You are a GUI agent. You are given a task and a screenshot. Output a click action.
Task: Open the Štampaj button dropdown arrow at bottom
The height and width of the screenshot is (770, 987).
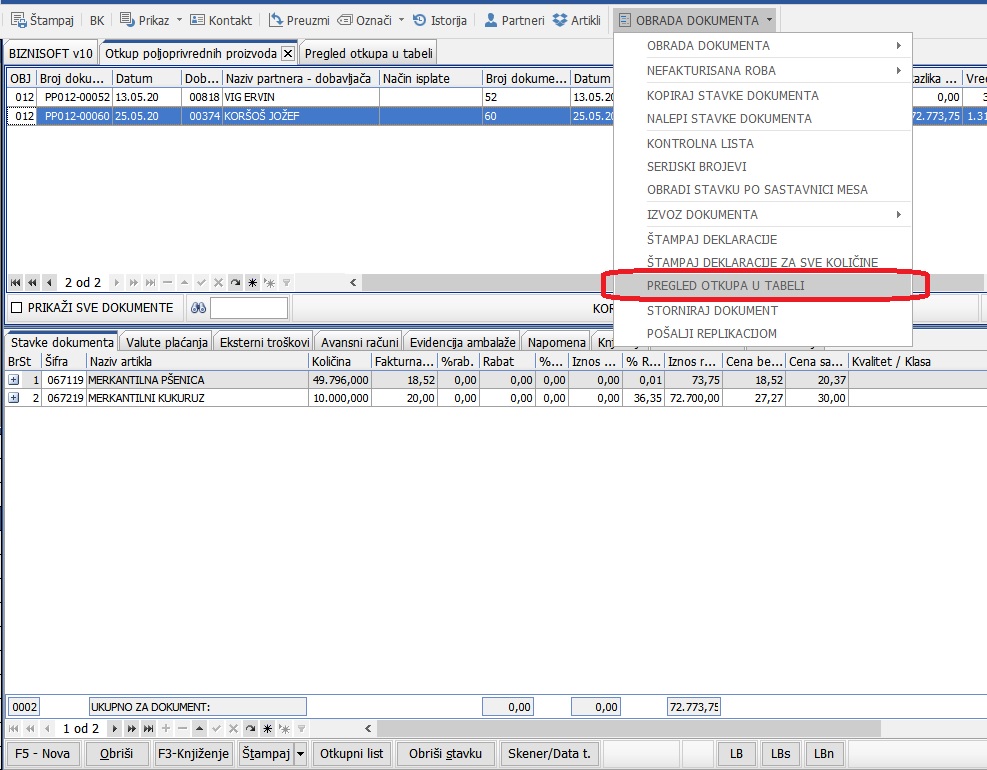300,754
